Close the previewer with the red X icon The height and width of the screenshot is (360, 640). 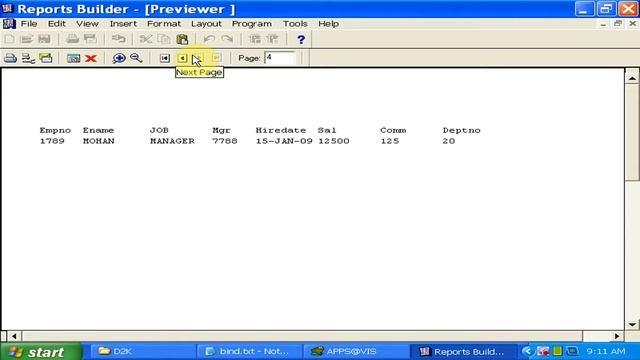pyautogui.click(x=91, y=58)
